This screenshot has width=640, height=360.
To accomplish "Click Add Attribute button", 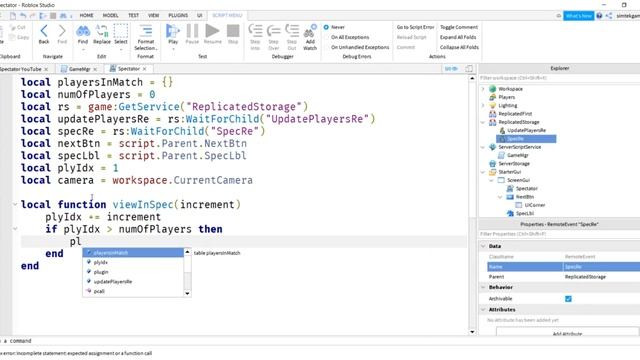I will 567,333.
